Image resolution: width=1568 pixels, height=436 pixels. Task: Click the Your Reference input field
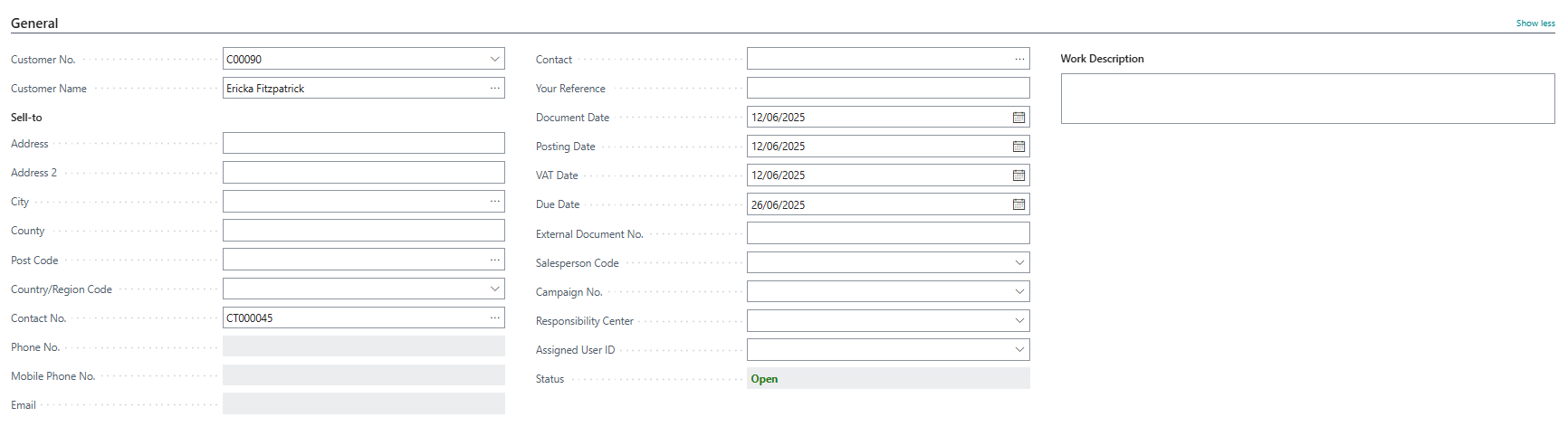pos(888,88)
